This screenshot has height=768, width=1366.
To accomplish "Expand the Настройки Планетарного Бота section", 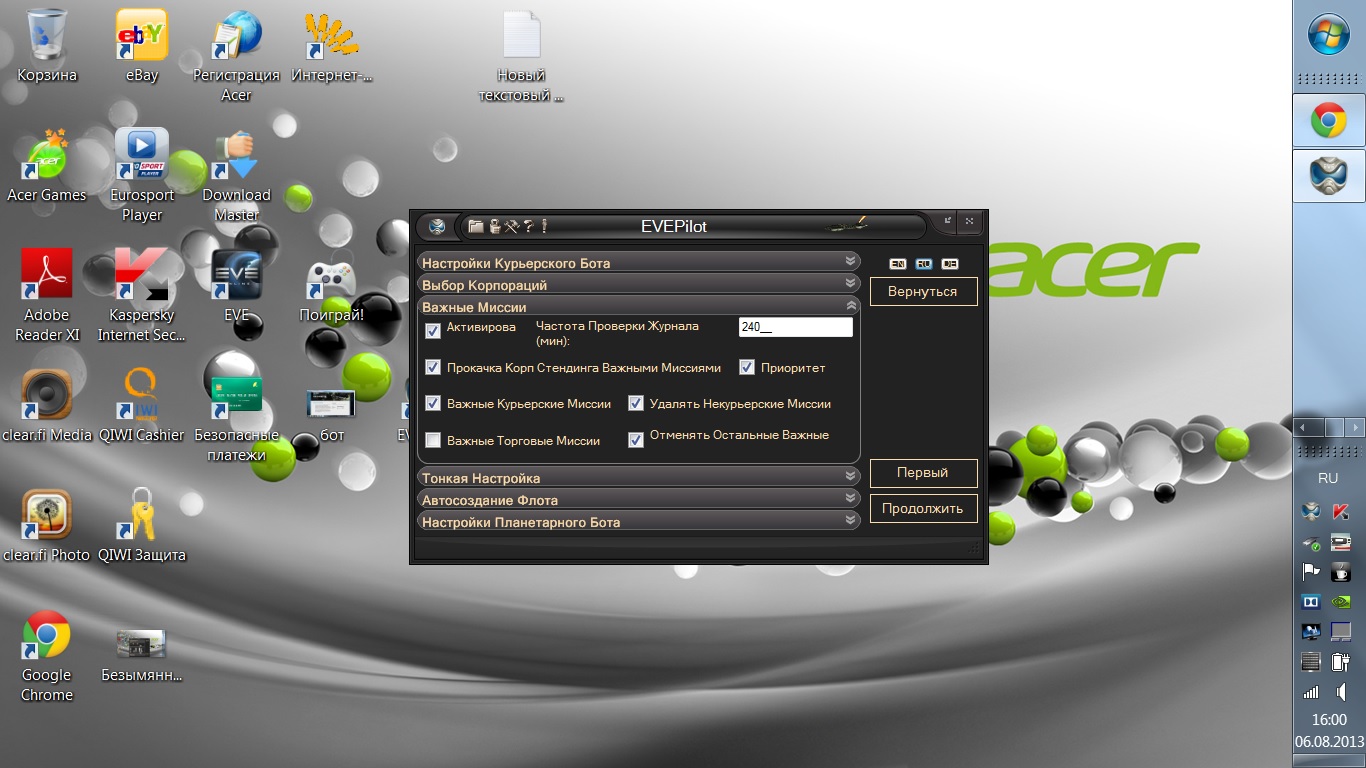I will tap(638, 521).
